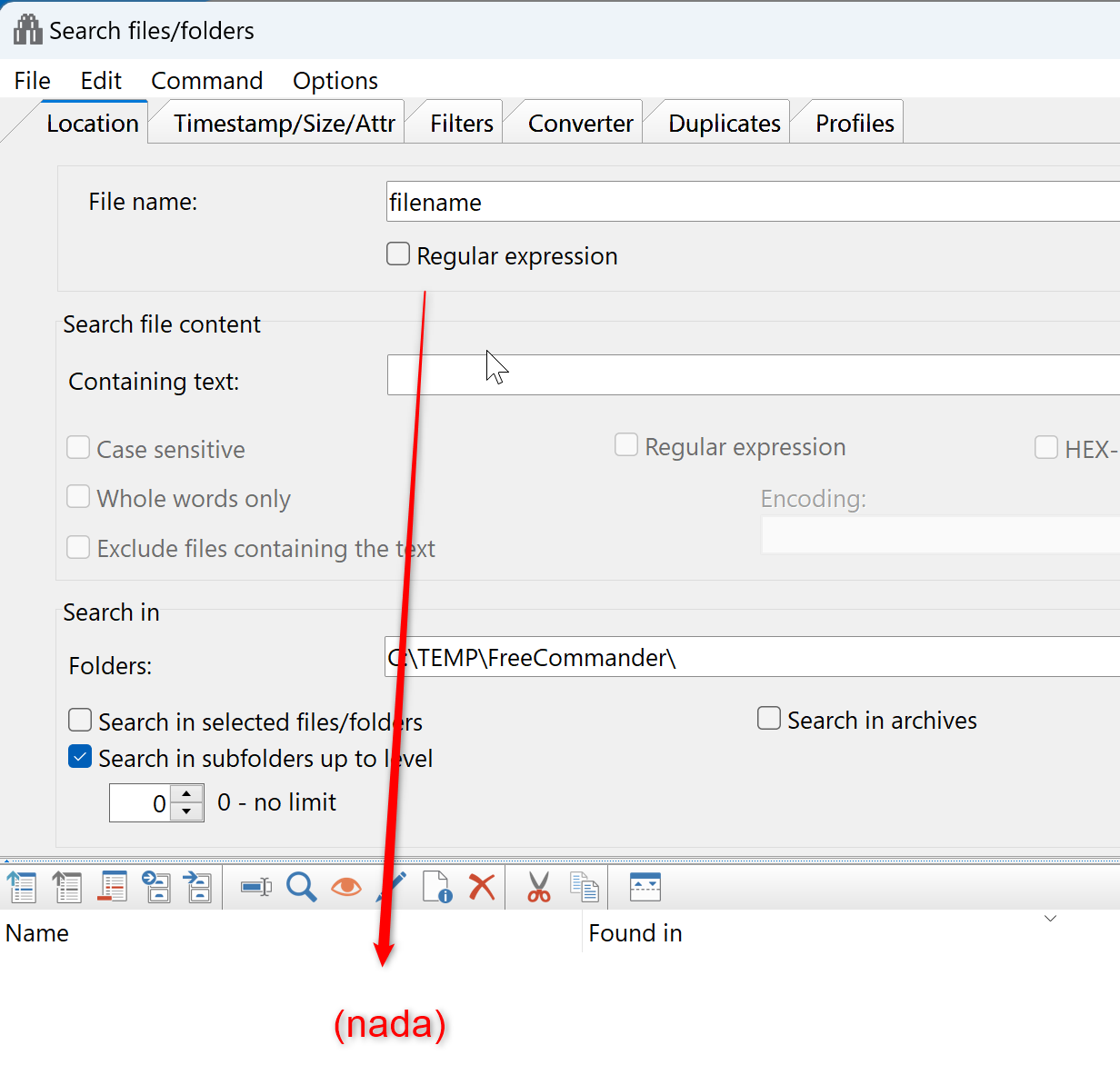Click the magnifying glass icon
1120x1085 pixels.
click(x=301, y=886)
